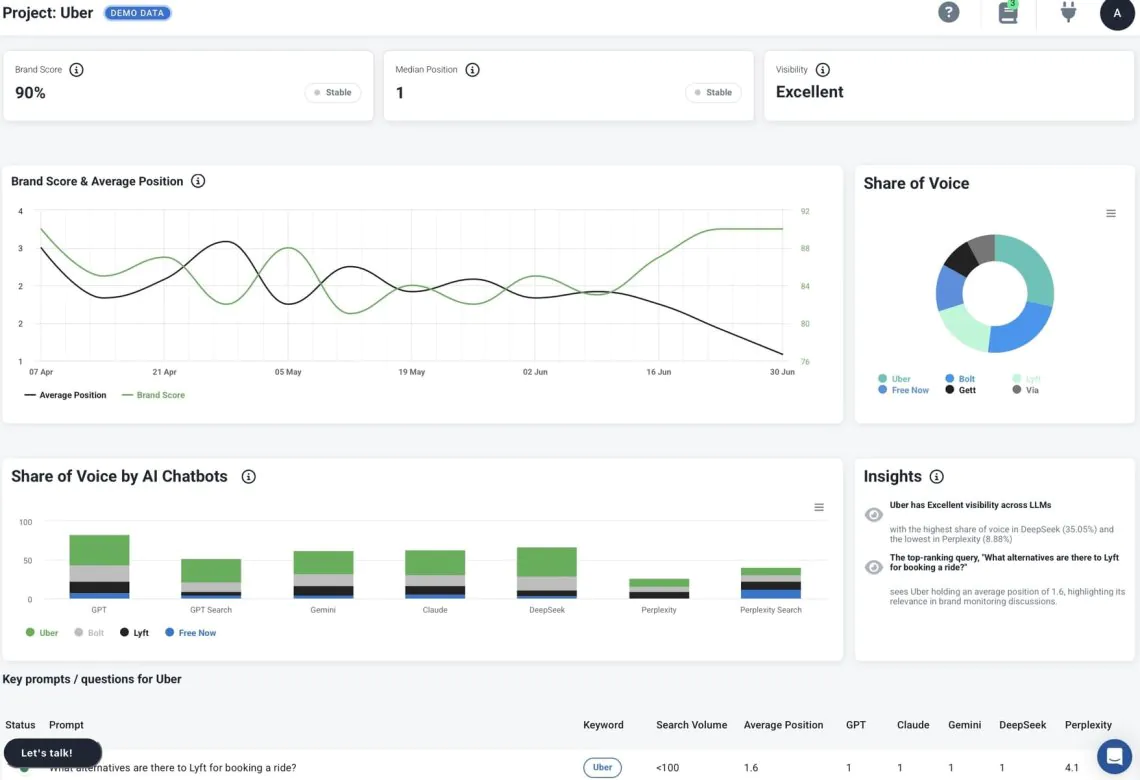Open notifications via the book icon with badge

[x=1007, y=14]
